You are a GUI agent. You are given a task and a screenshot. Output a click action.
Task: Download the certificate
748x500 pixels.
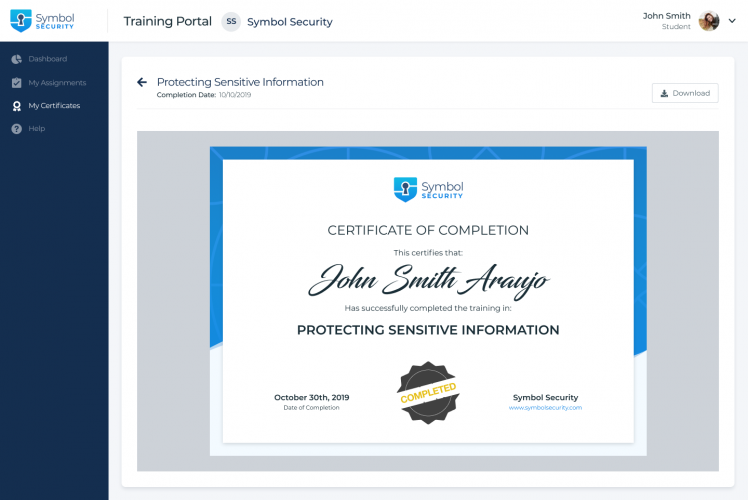point(685,93)
